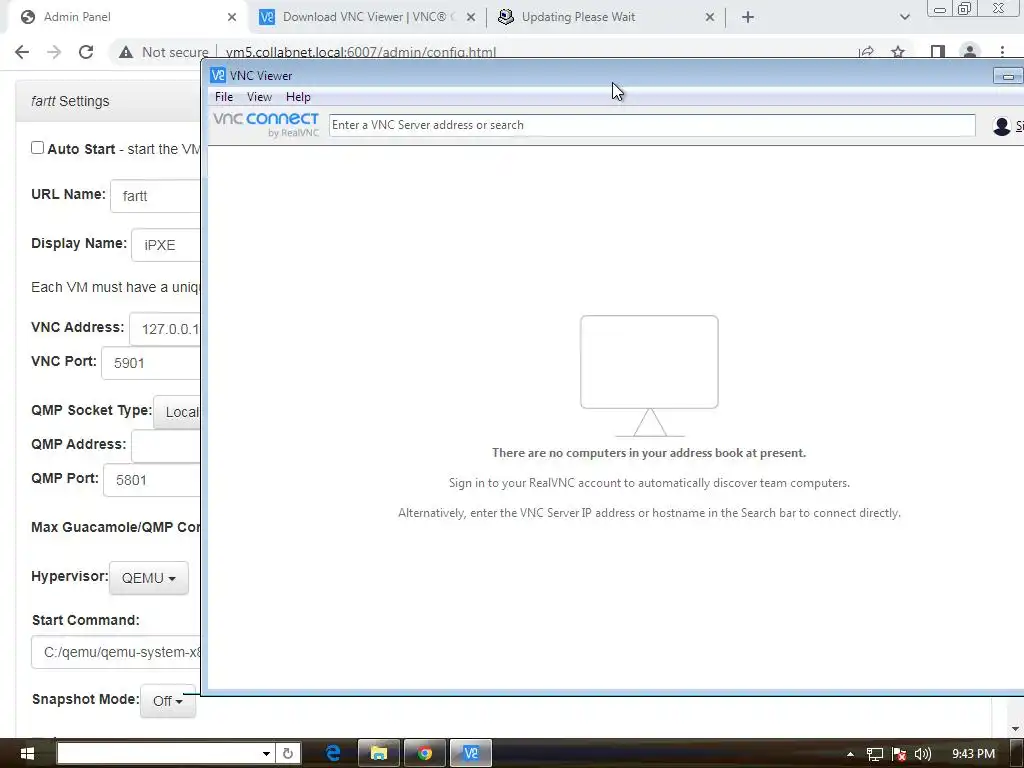Click the Action Center flag icon

point(899,754)
